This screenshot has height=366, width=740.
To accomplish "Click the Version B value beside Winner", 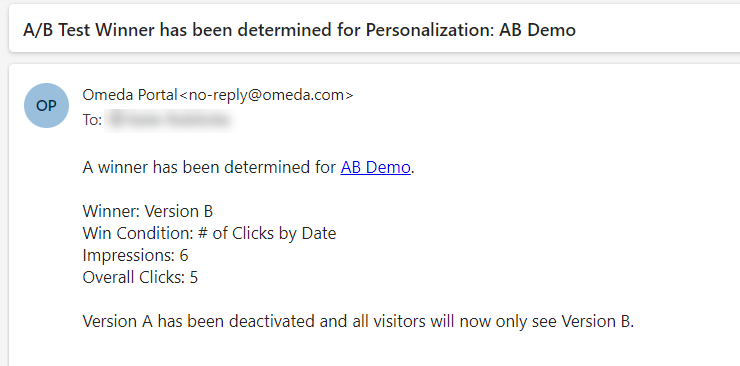I will 178,211.
